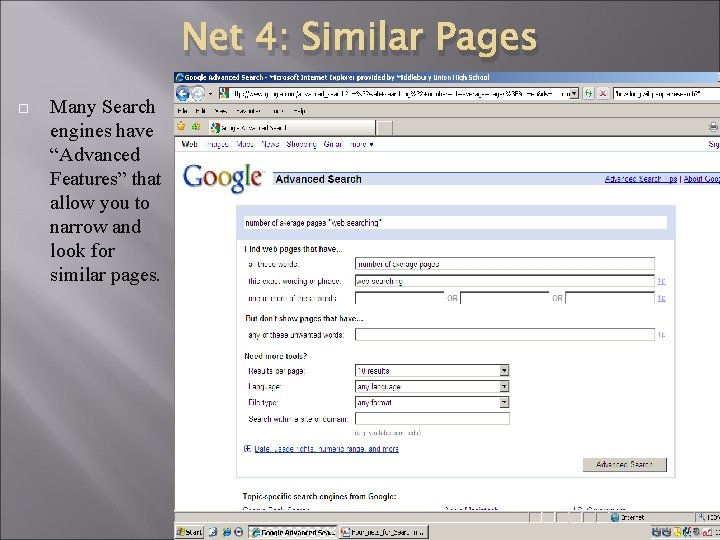Click the Web link in Google's top navigation
Image resolution: width=720 pixels, height=540 pixels.
[189, 144]
